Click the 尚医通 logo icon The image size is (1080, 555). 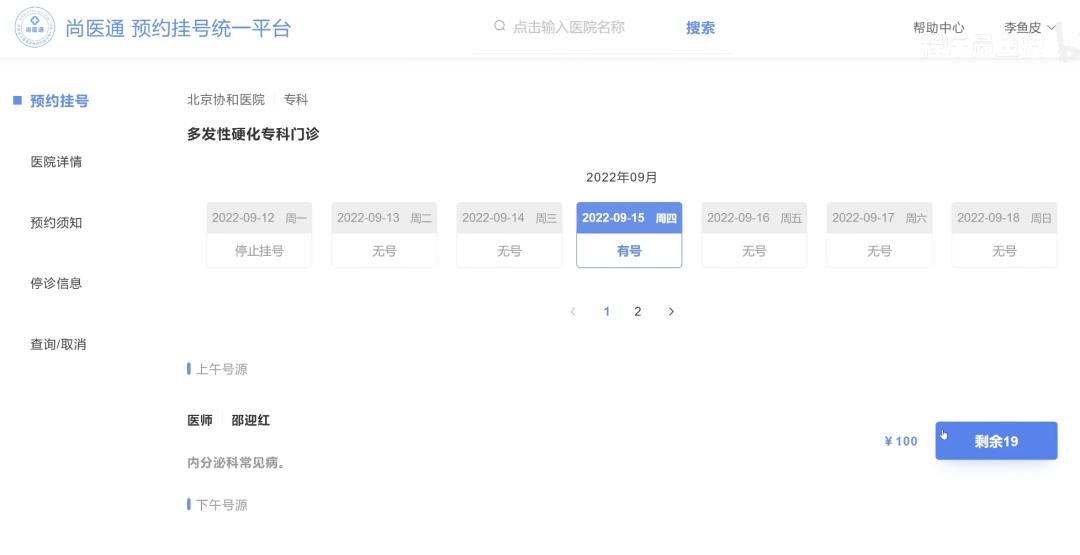pyautogui.click(x=35, y=28)
